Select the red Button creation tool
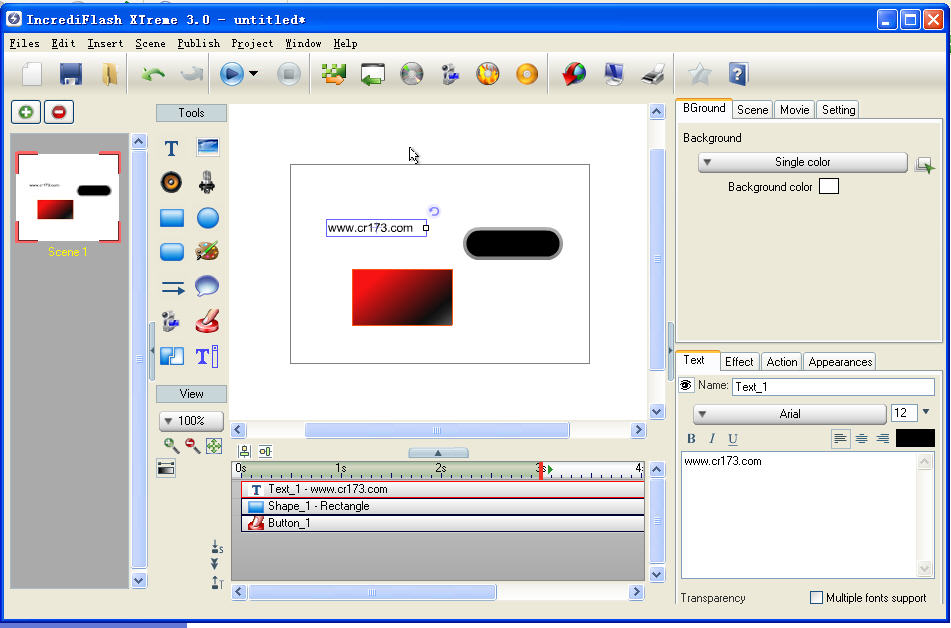 pyautogui.click(x=206, y=321)
